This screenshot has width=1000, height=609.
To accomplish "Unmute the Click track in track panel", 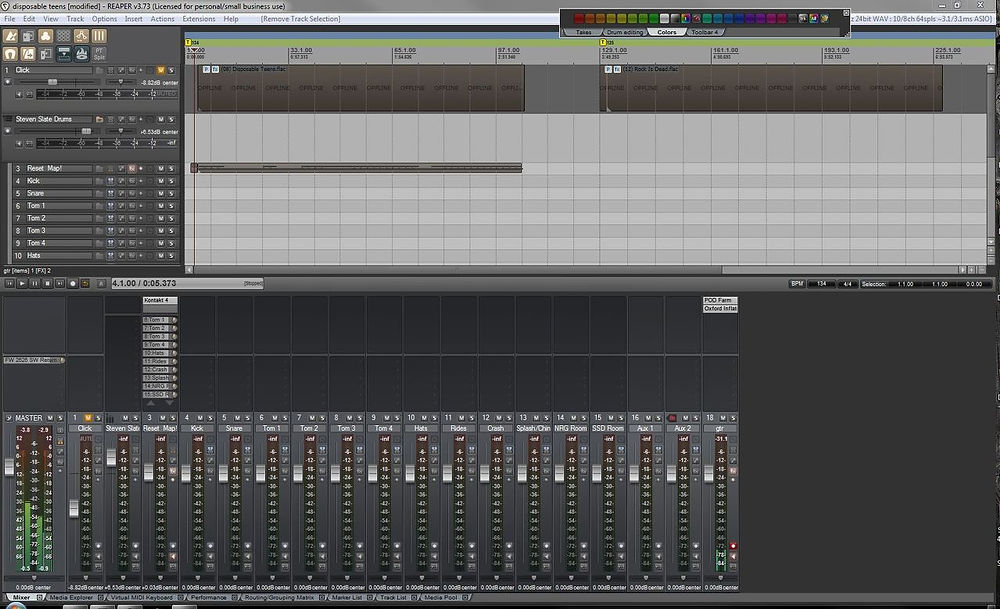I will pos(161,70).
